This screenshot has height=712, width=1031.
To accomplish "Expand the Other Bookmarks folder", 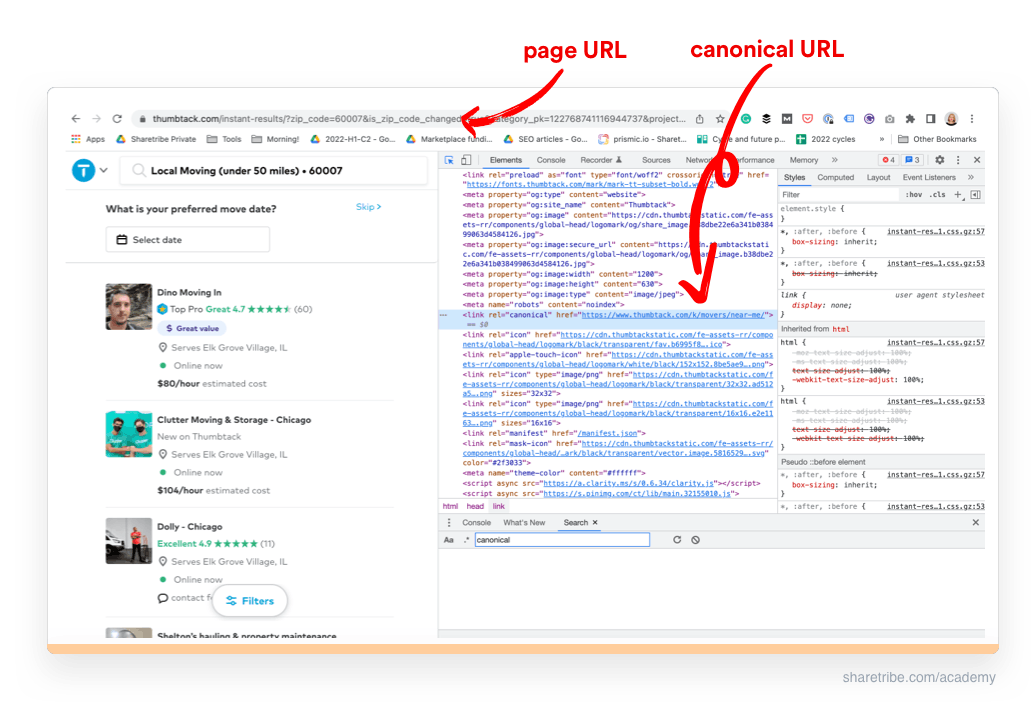I will 944,138.
